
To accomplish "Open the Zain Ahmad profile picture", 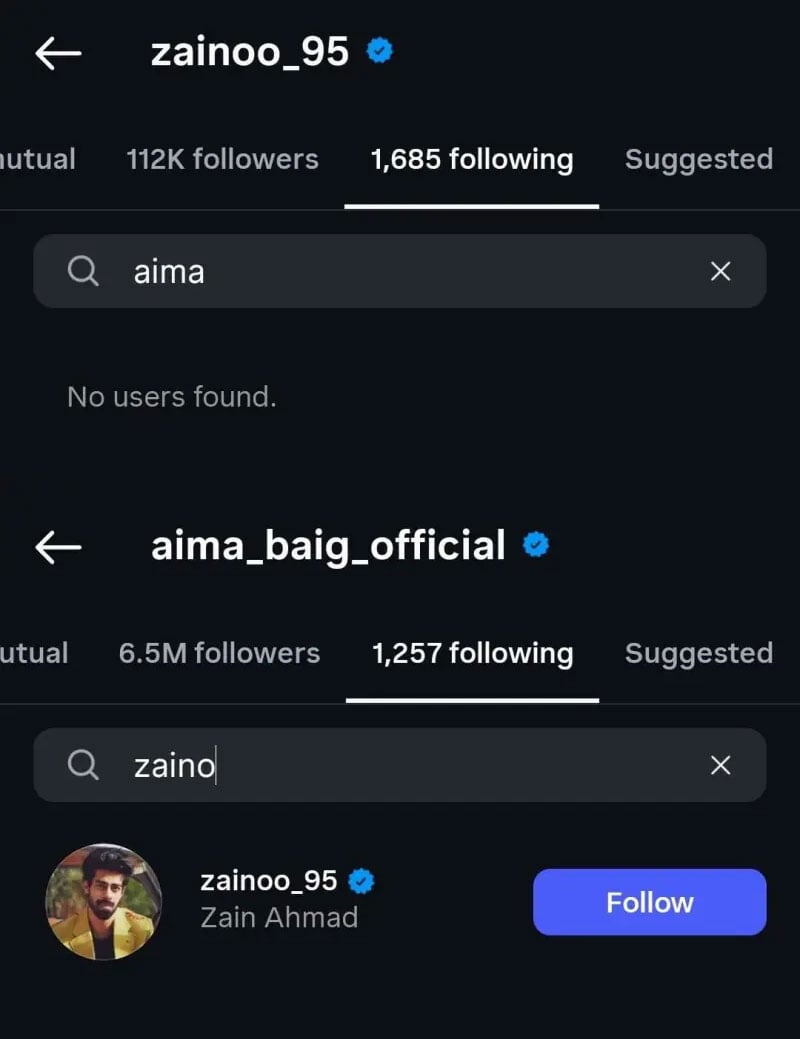I will tap(104, 902).
